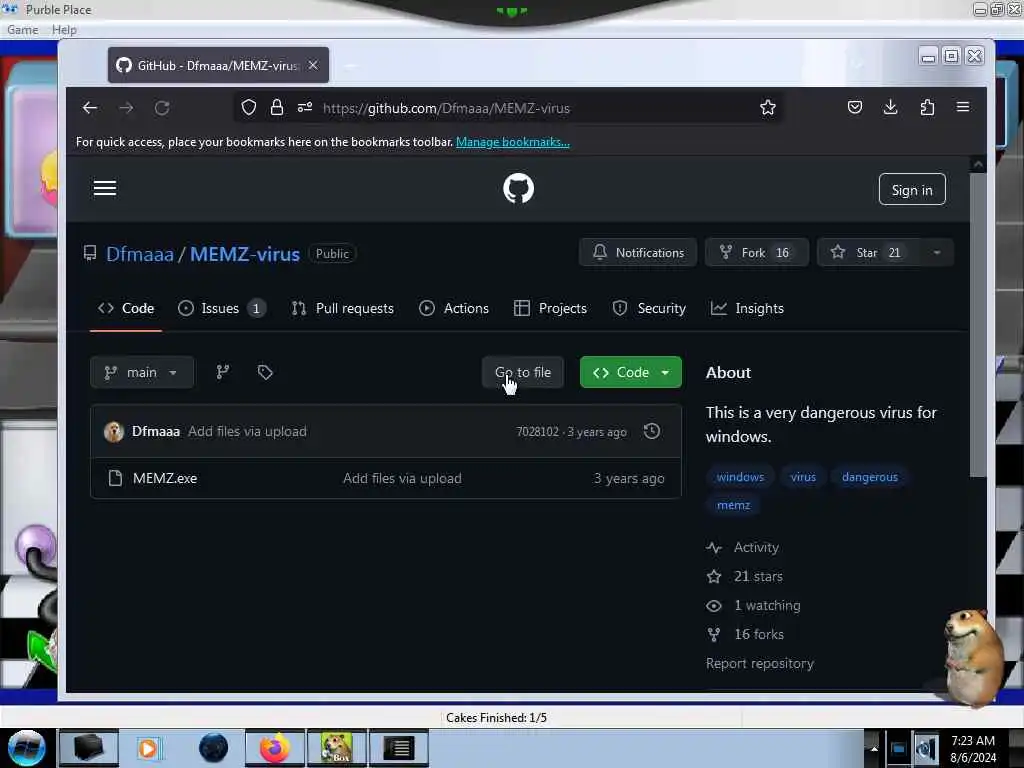Click the Notifications button
This screenshot has height=768, width=1024.
638,253
